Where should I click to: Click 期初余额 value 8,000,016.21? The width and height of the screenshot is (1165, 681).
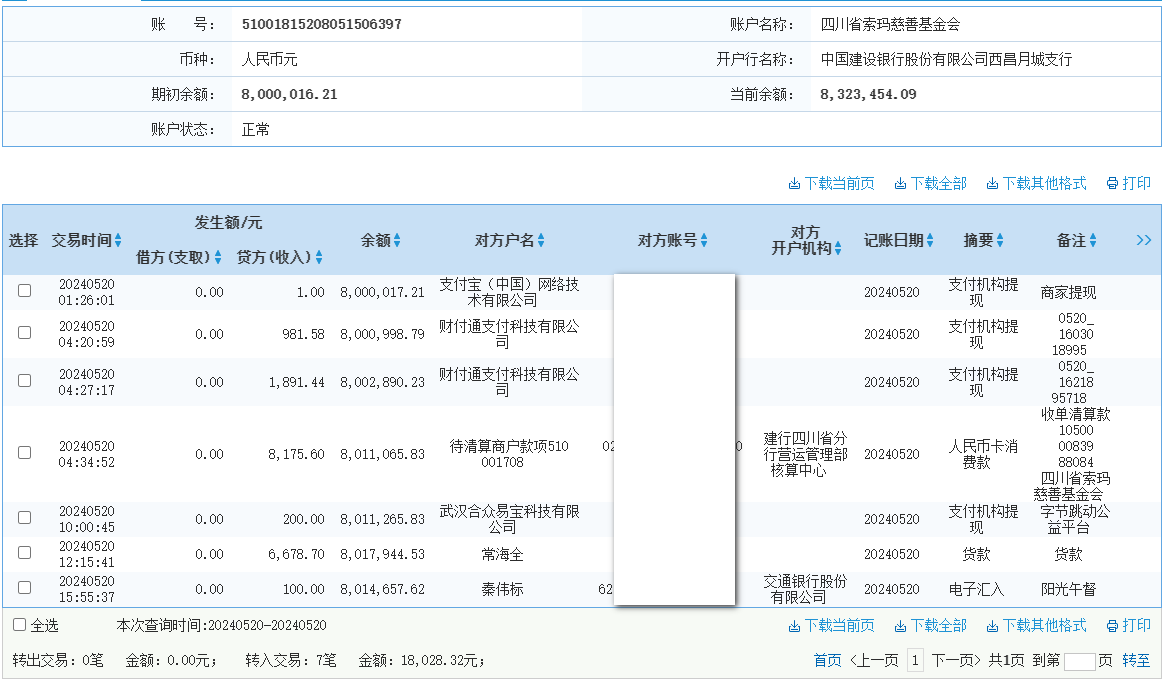pyautogui.click(x=290, y=94)
